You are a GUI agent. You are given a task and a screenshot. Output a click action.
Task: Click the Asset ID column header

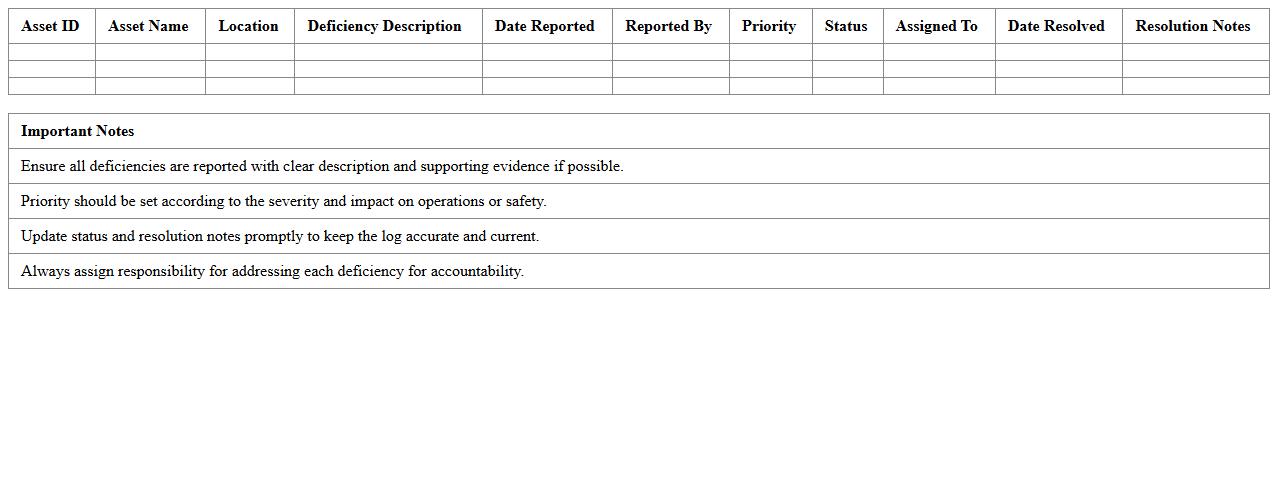click(50, 26)
